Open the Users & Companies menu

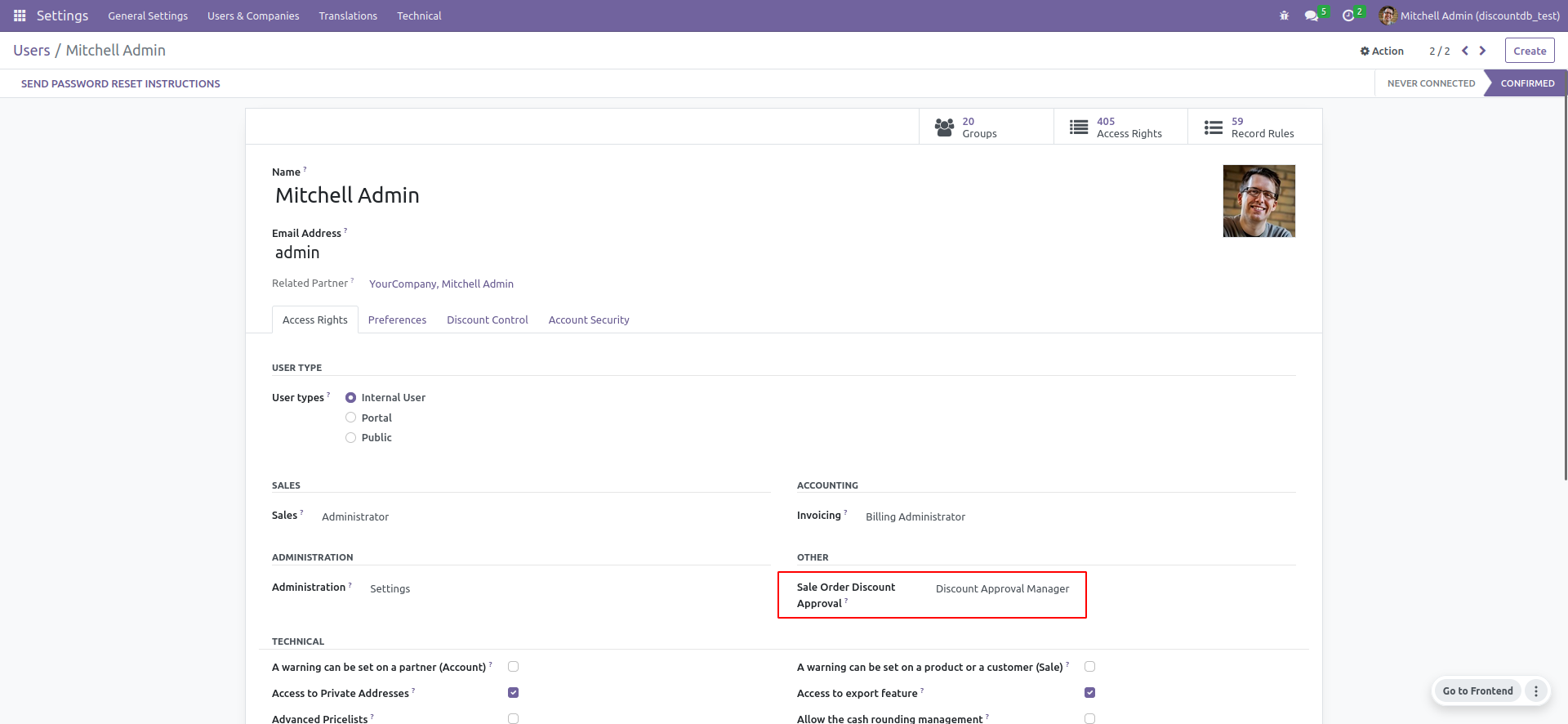(253, 16)
